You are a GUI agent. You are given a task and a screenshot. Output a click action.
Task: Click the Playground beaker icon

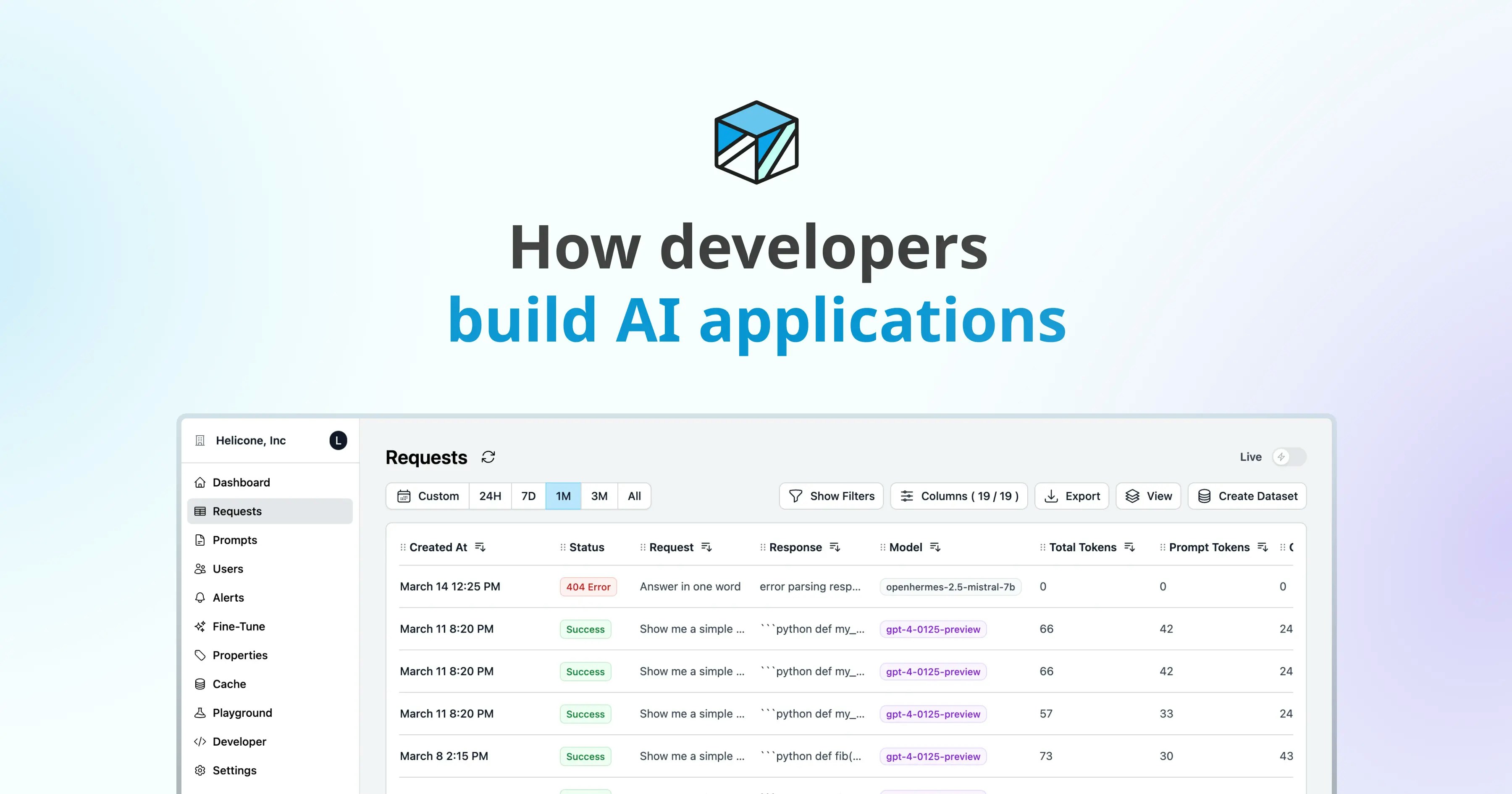[200, 712]
